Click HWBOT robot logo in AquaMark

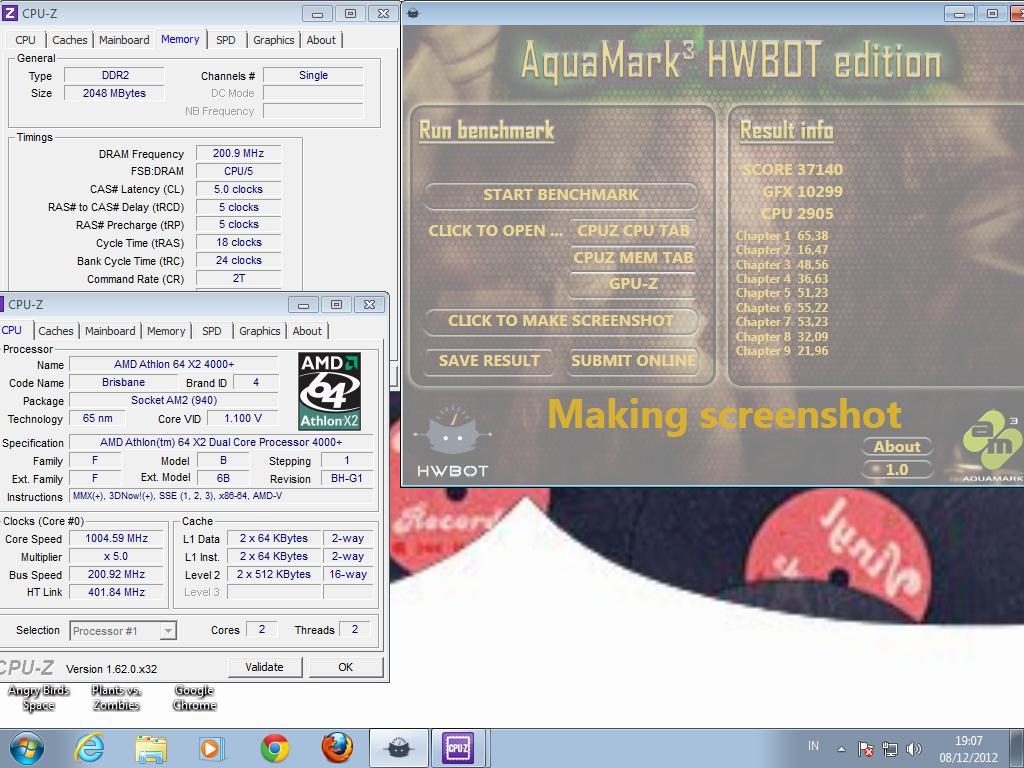(452, 442)
